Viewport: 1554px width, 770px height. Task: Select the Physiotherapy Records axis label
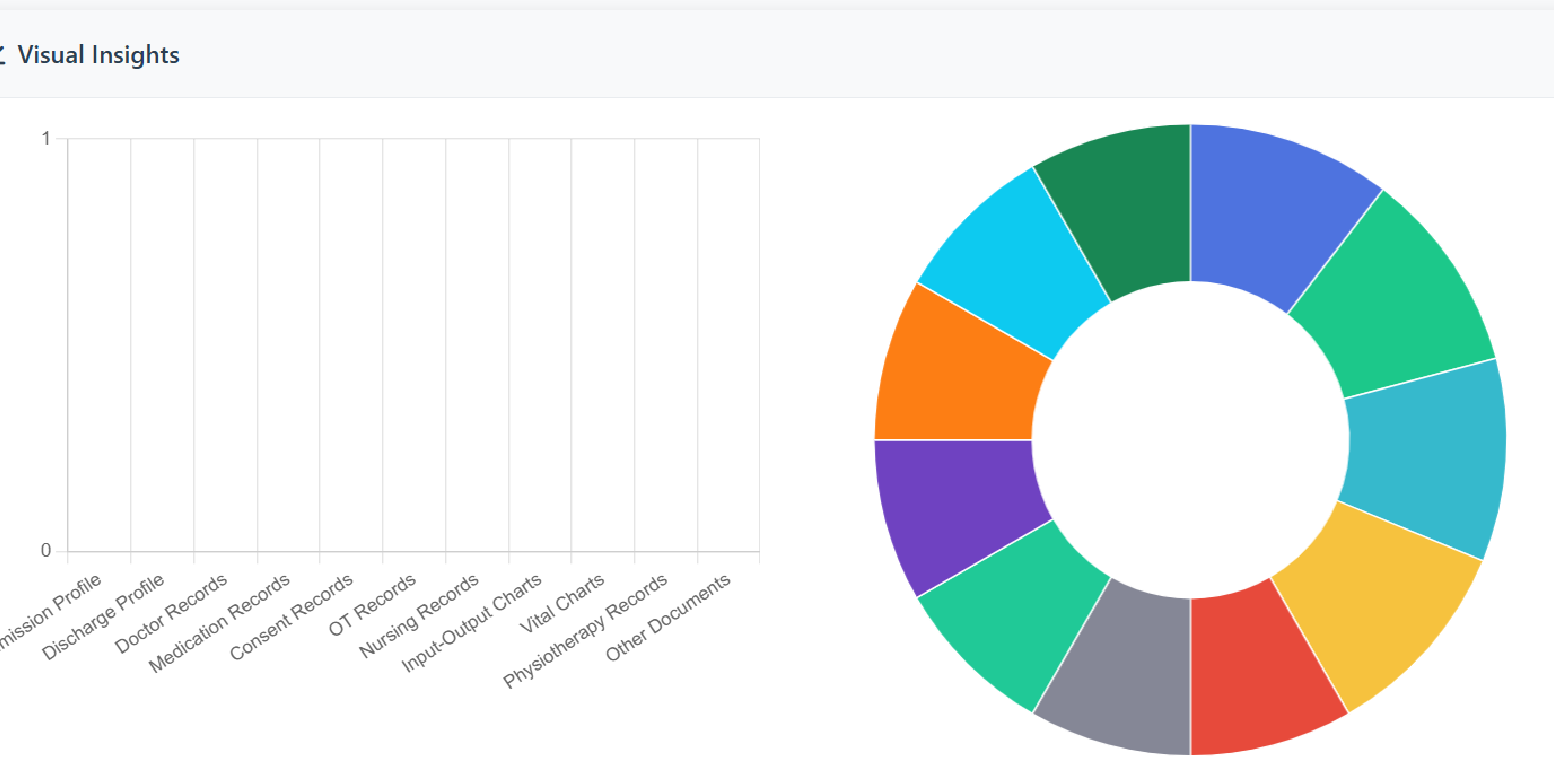tap(585, 632)
